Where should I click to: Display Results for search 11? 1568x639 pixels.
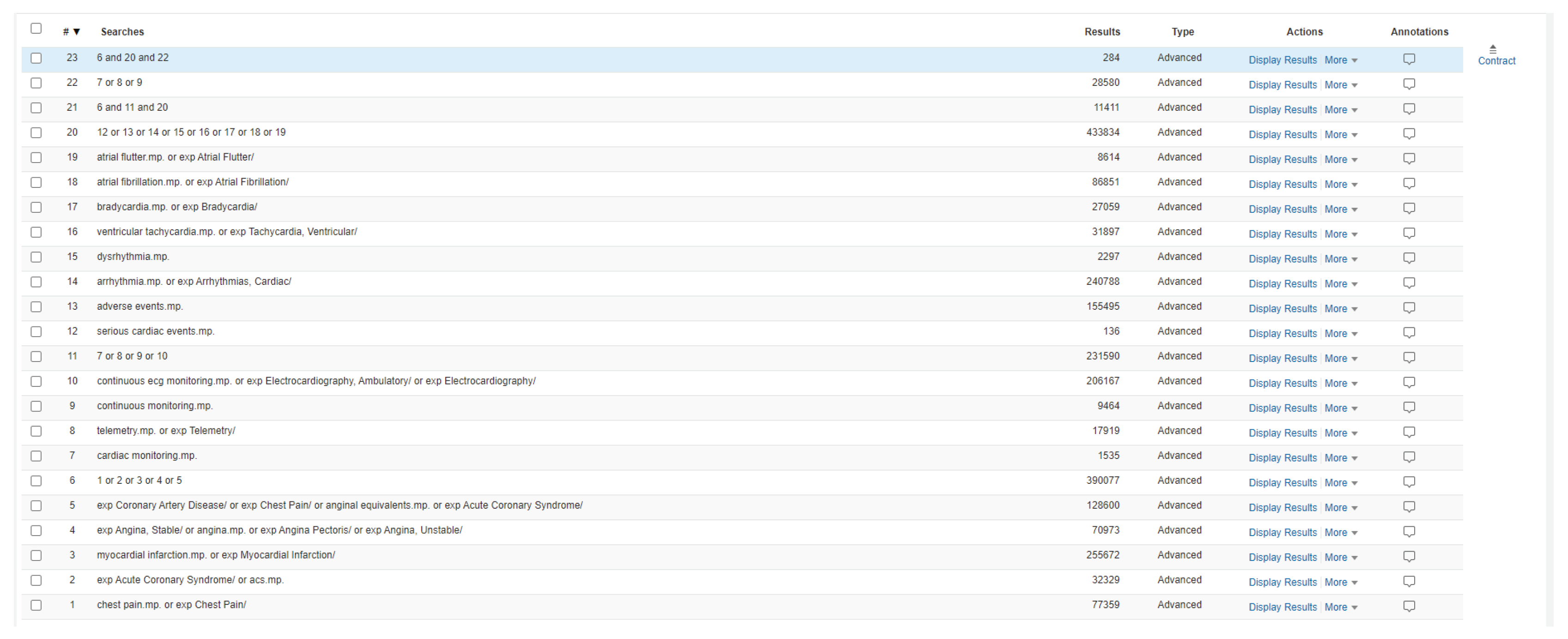1282,358
